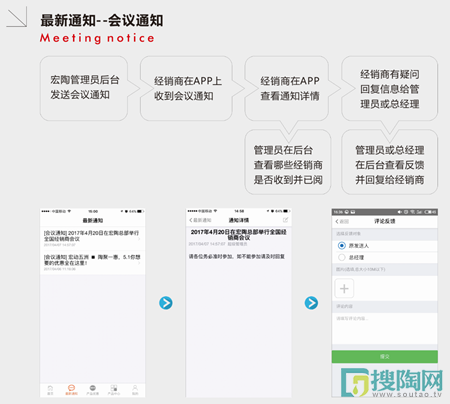Click the second blue arrow between phone screens
This screenshot has width=450, height=404.
tap(311, 303)
